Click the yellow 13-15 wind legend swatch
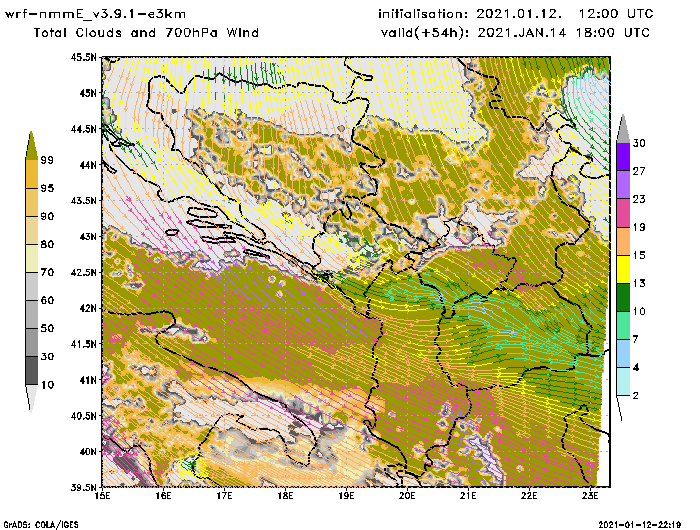This screenshot has height=530, width=700. (623, 269)
